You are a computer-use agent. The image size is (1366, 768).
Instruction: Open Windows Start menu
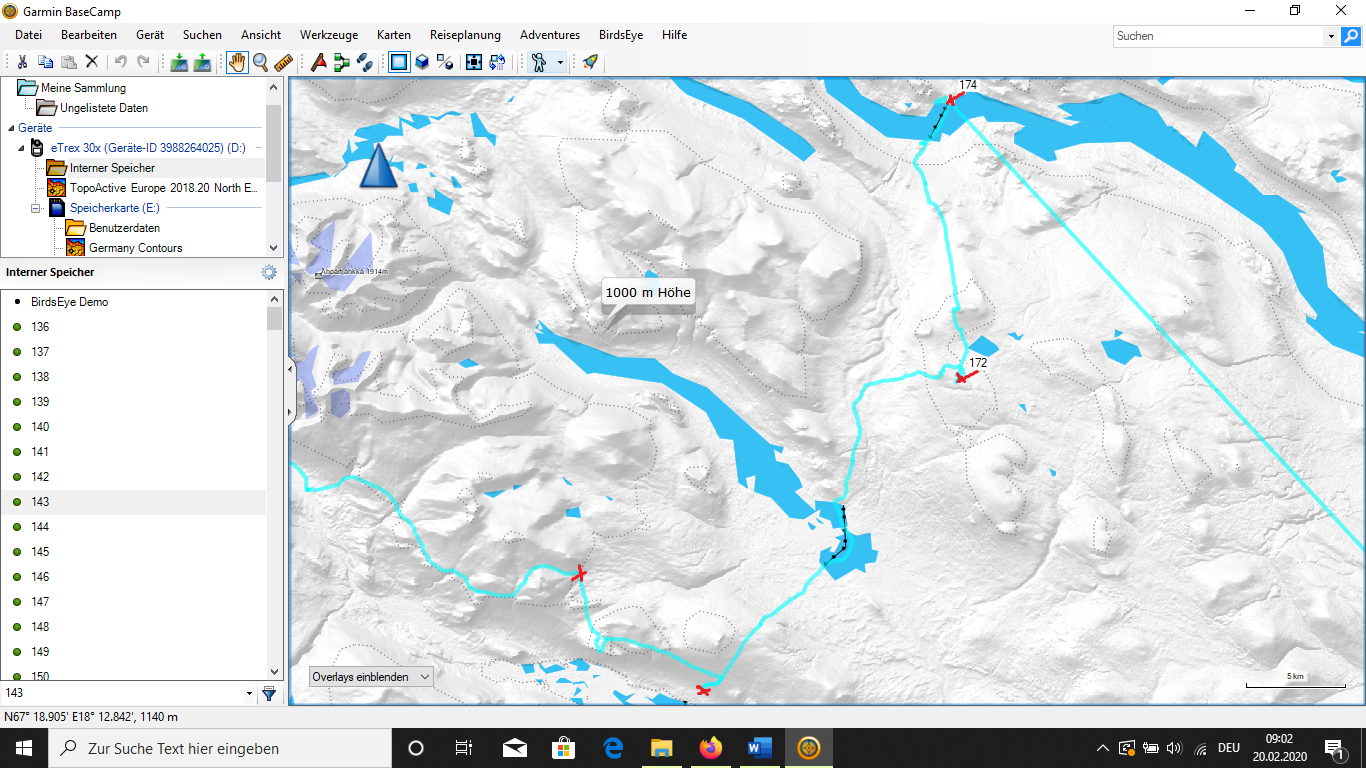click(24, 748)
